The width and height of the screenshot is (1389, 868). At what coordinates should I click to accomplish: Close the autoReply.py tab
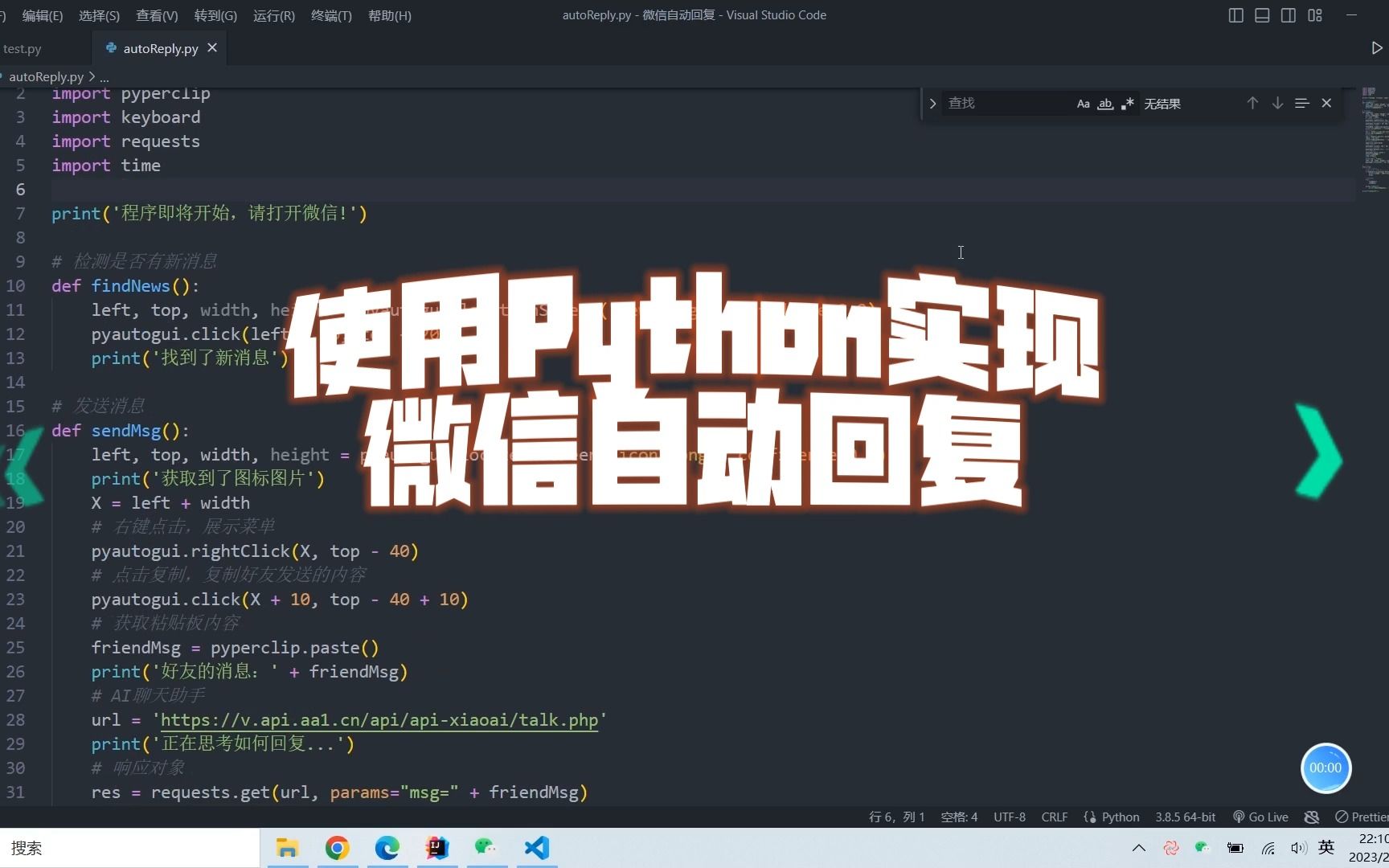click(x=212, y=48)
